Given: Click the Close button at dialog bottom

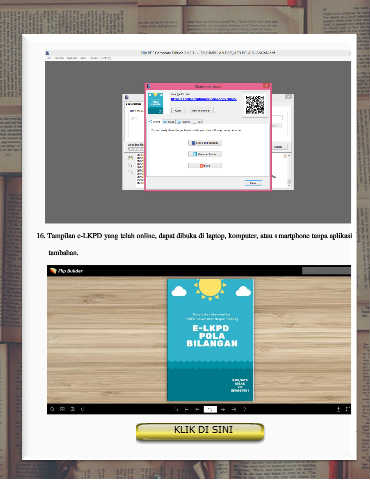Looking at the screenshot, I should coord(253,183).
